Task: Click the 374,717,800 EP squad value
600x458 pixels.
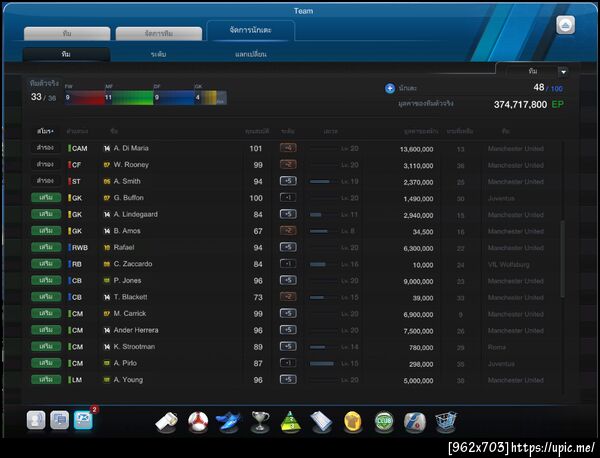Action: (528, 104)
